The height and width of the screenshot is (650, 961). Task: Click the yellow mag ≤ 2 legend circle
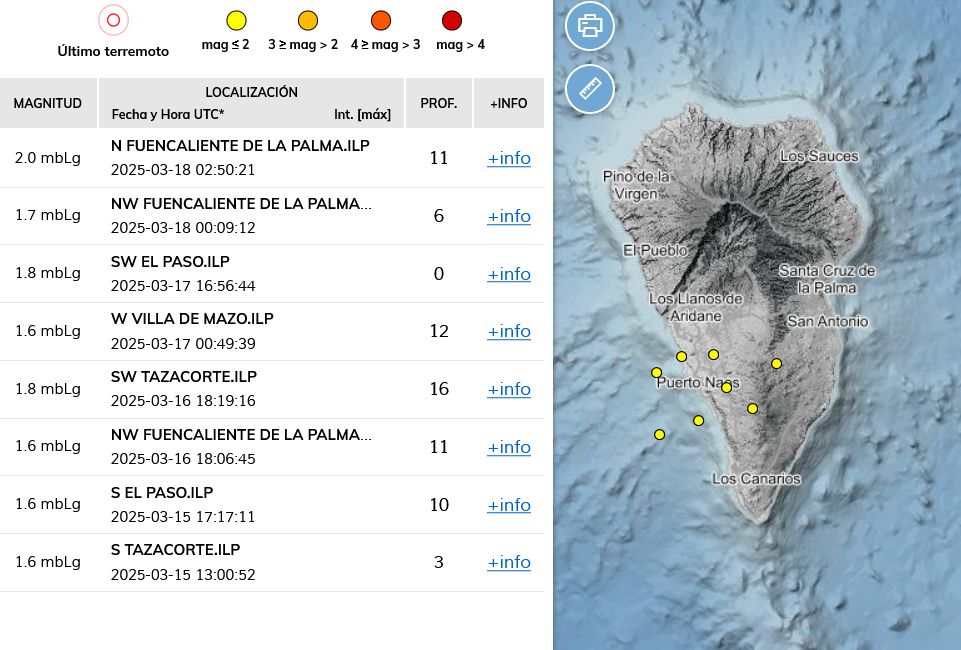point(237,20)
